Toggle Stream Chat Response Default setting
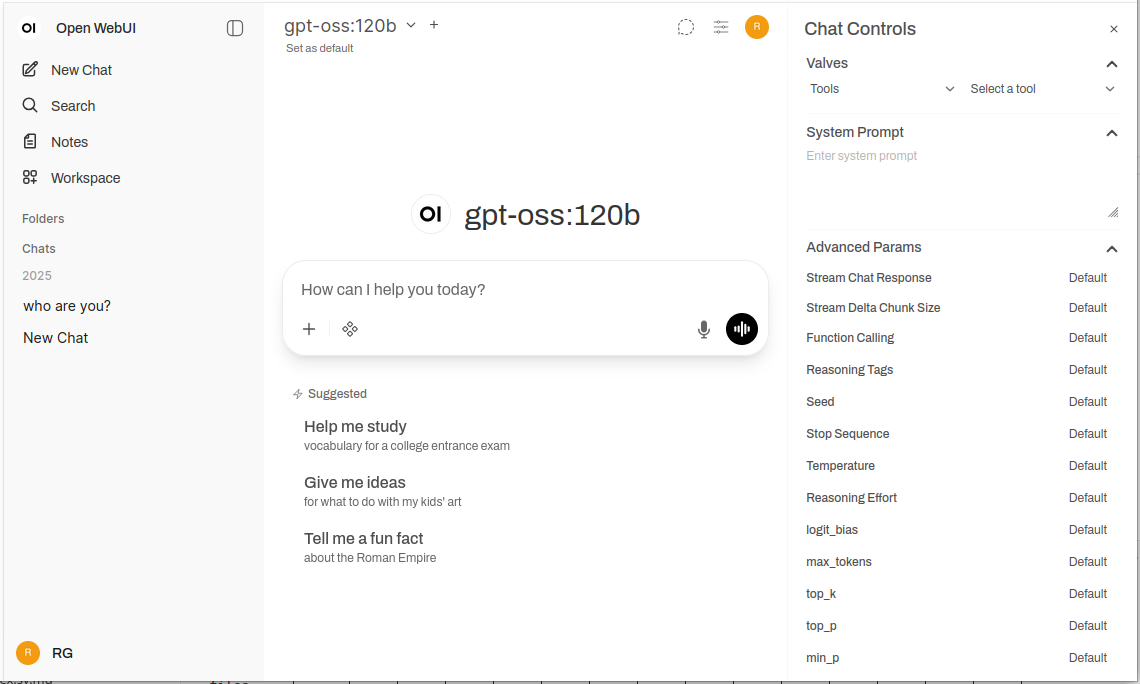The width and height of the screenshot is (1140, 684). click(1087, 278)
